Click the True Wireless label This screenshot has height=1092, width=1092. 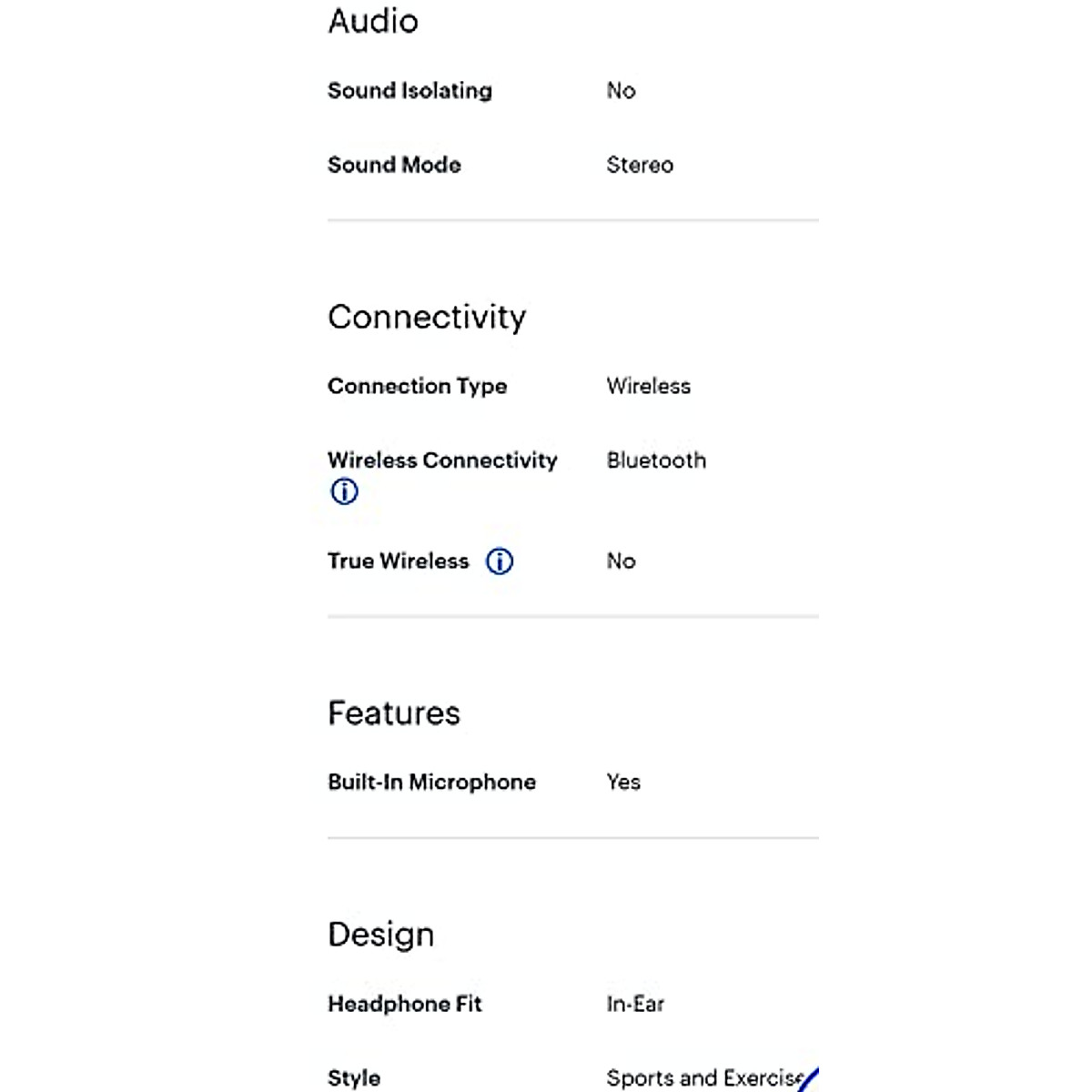click(x=398, y=561)
